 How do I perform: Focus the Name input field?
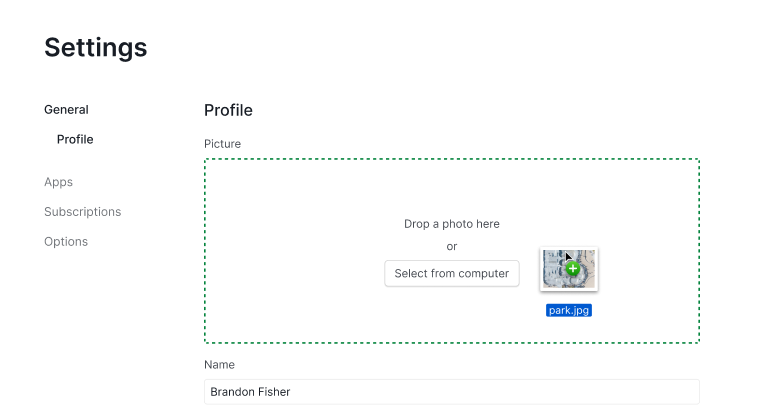point(452,392)
